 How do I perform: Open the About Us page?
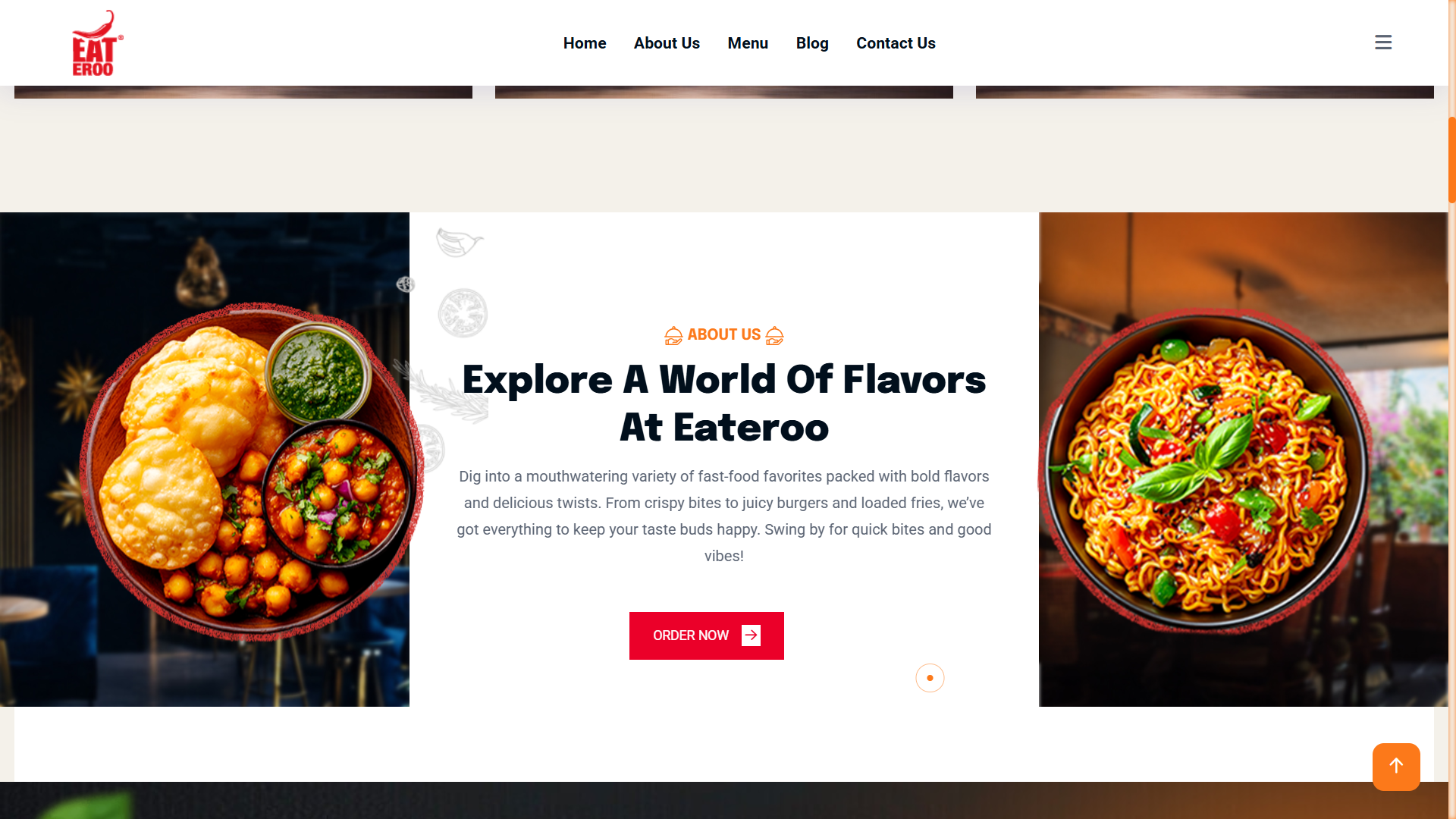click(667, 43)
